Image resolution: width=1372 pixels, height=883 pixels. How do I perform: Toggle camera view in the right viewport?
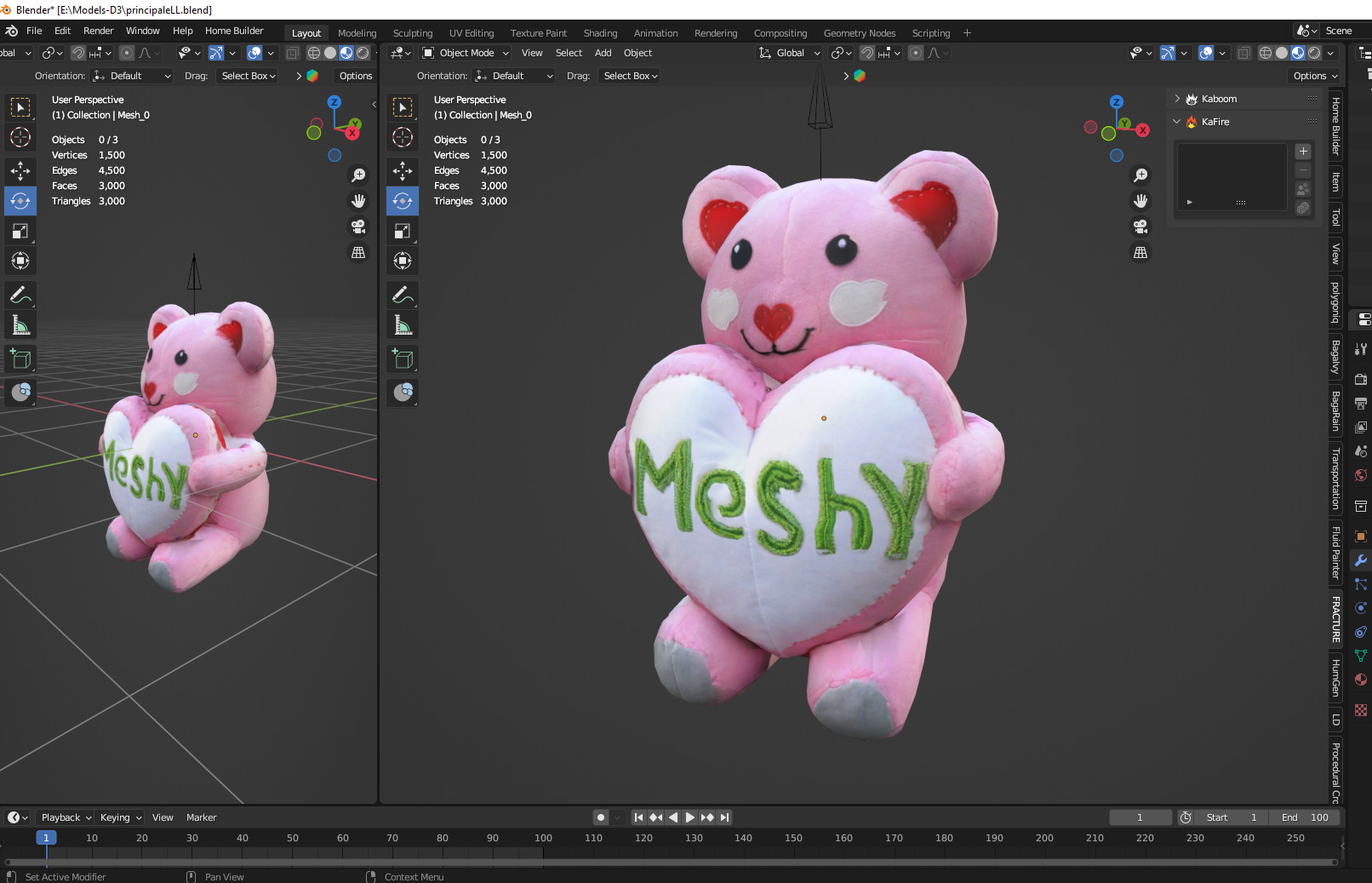(x=1140, y=226)
